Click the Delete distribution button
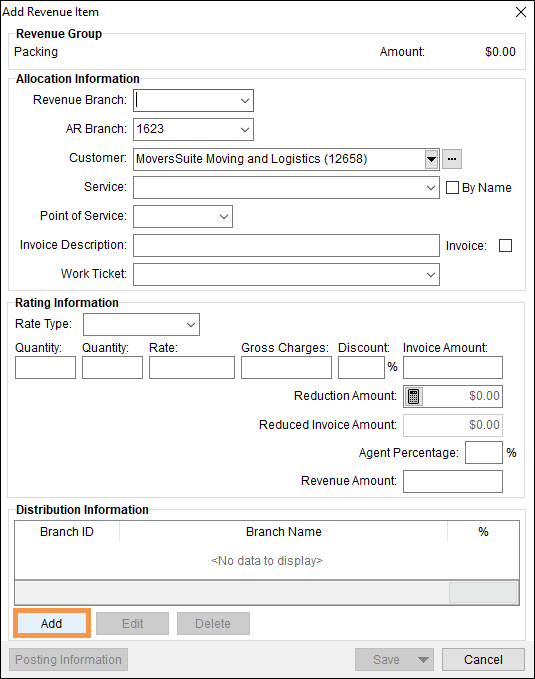This screenshot has height=679, width=535. click(213, 624)
